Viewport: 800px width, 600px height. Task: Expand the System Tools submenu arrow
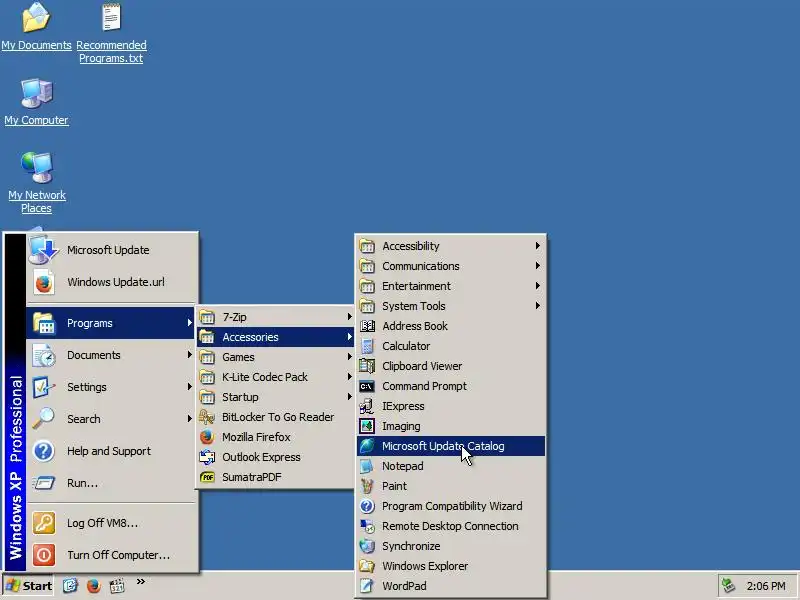pos(538,306)
